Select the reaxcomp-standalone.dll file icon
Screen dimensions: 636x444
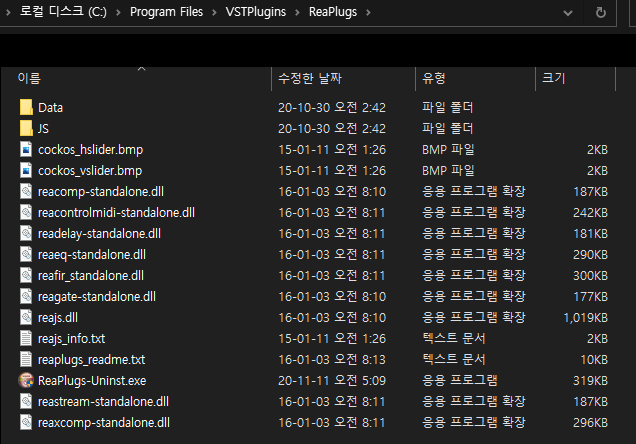pyautogui.click(x=26, y=423)
